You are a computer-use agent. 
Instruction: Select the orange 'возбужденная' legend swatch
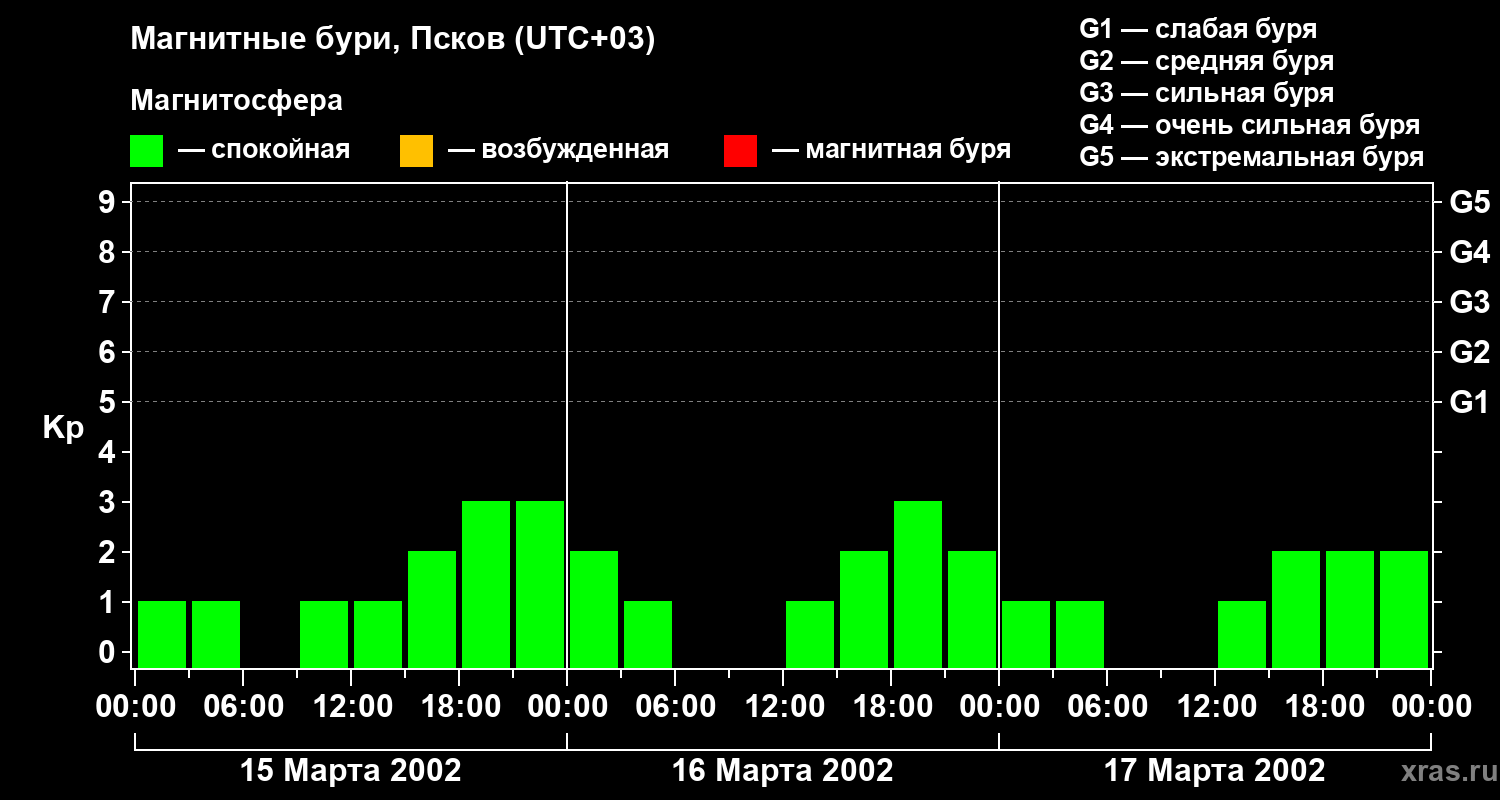coord(416,151)
